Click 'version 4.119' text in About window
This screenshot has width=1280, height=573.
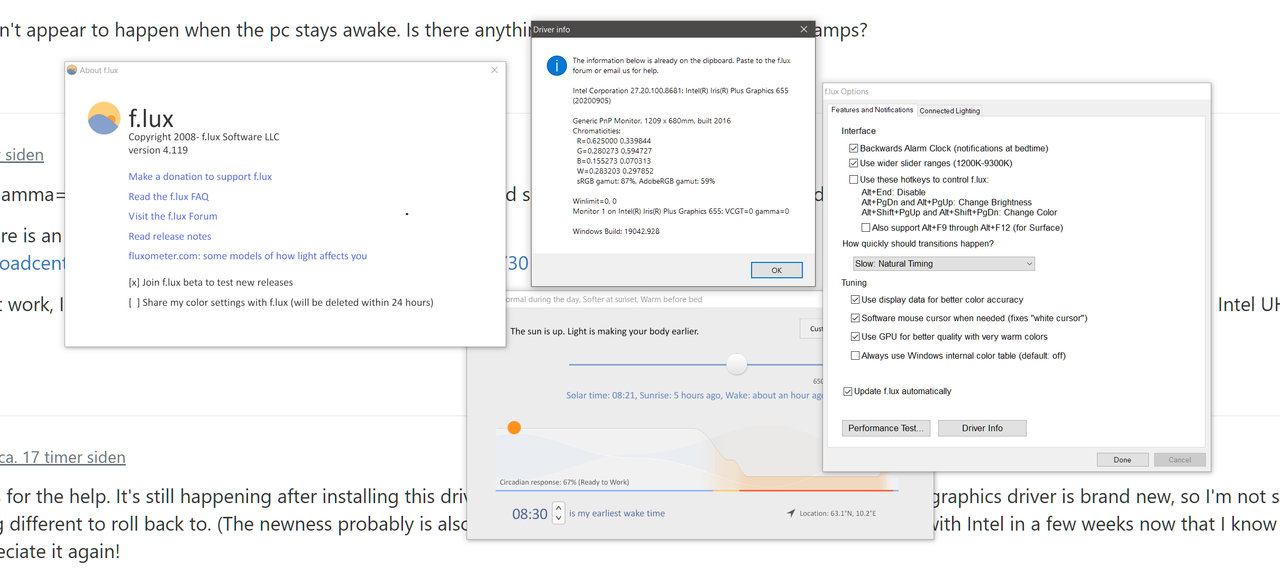click(158, 150)
